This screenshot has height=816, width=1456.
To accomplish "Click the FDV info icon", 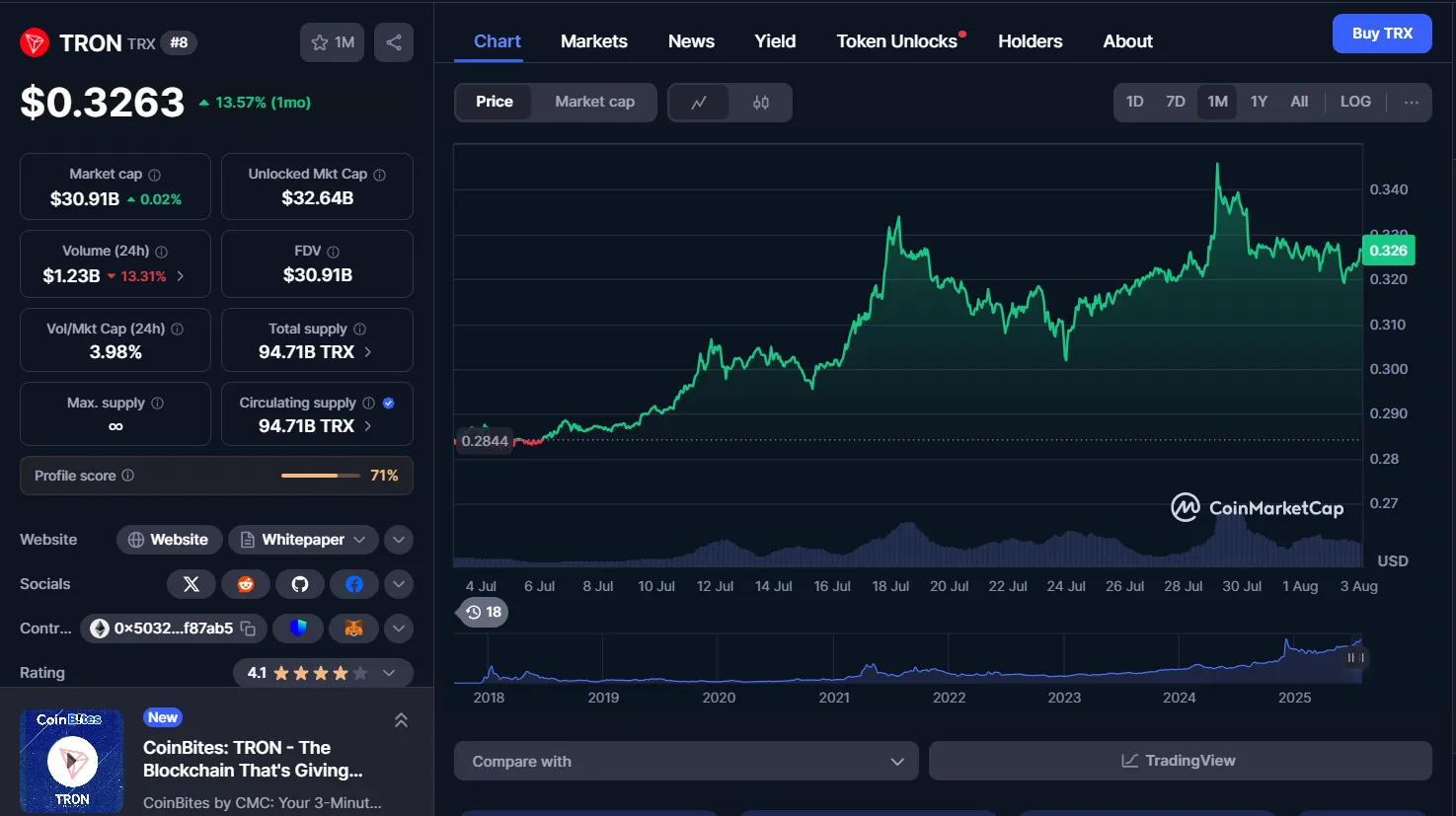I will coord(334,252).
